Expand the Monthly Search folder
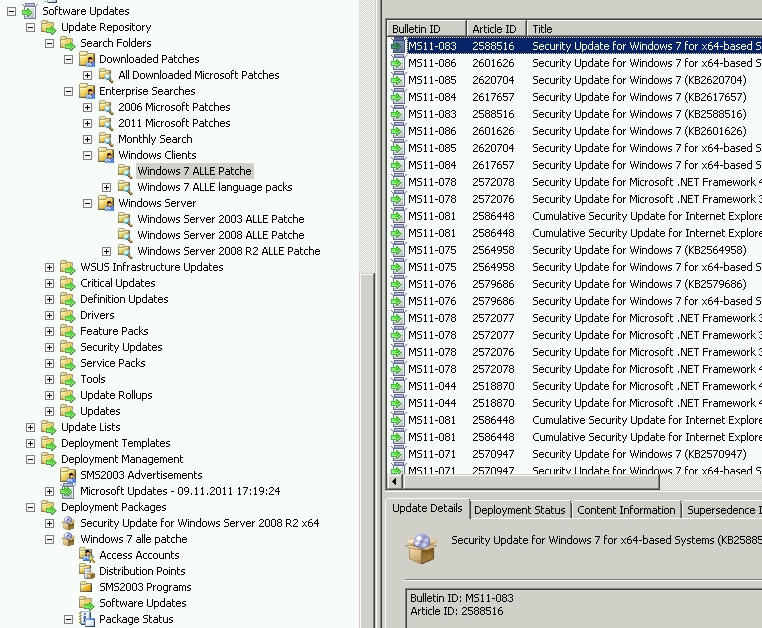The height and width of the screenshot is (628, 762). point(87,140)
